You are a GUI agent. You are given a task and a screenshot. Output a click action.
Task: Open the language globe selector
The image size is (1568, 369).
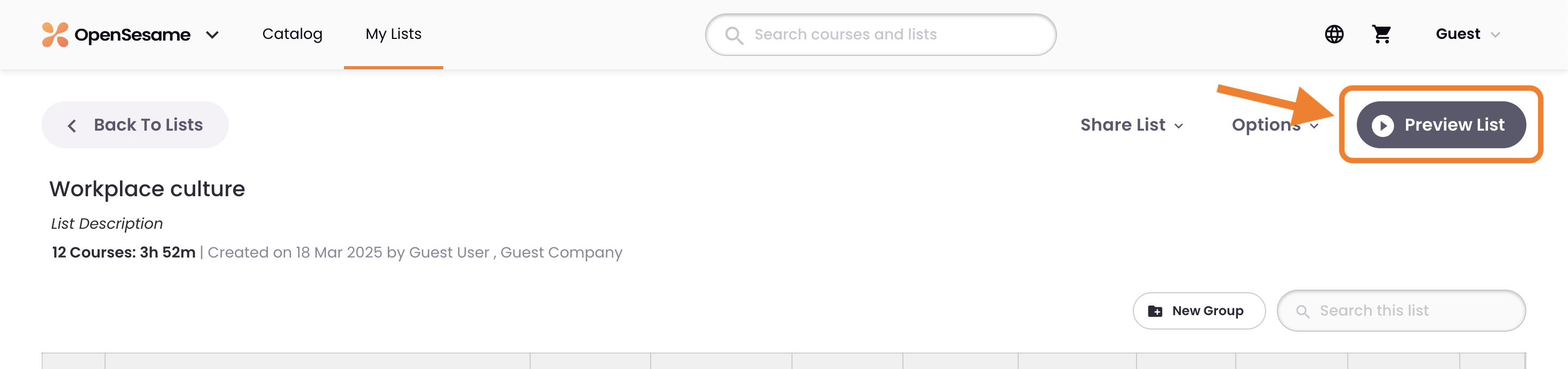click(1334, 34)
